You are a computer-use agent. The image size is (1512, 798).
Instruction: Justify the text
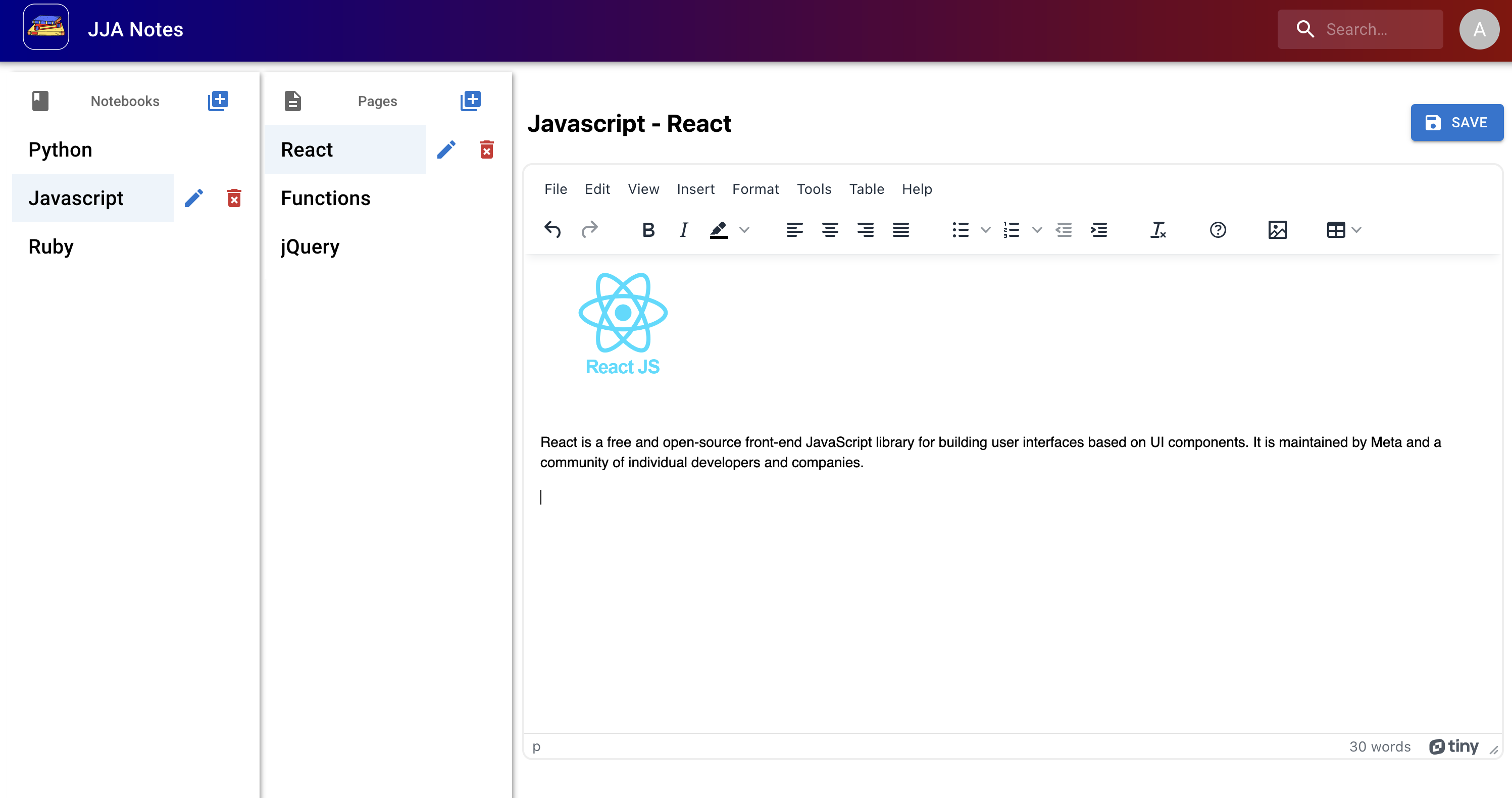pos(900,230)
